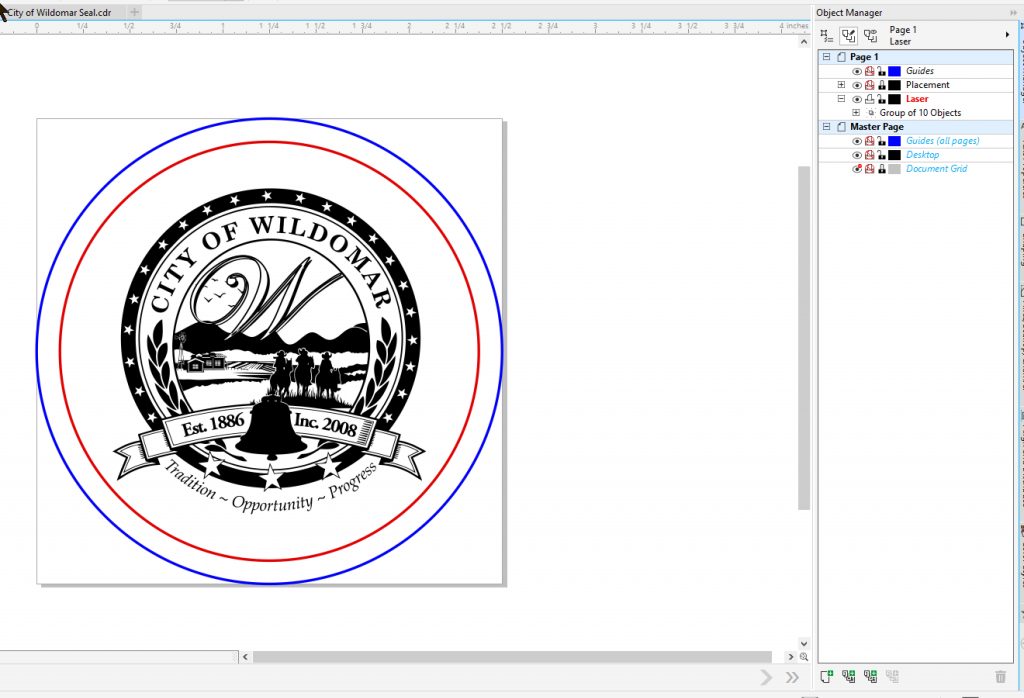This screenshot has width=1024, height=698.
Task: Click the Page 1 page icon
Action: coord(841,57)
